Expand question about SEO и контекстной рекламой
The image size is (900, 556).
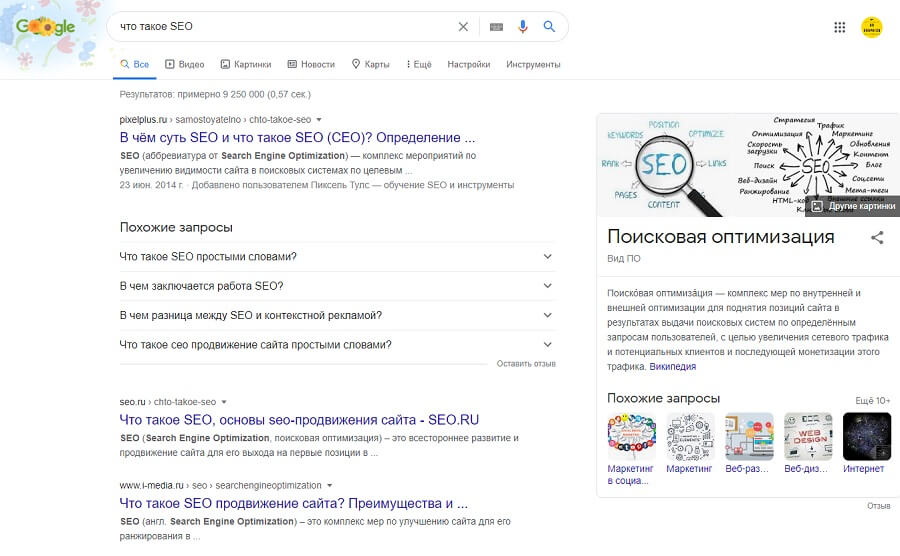click(547, 315)
